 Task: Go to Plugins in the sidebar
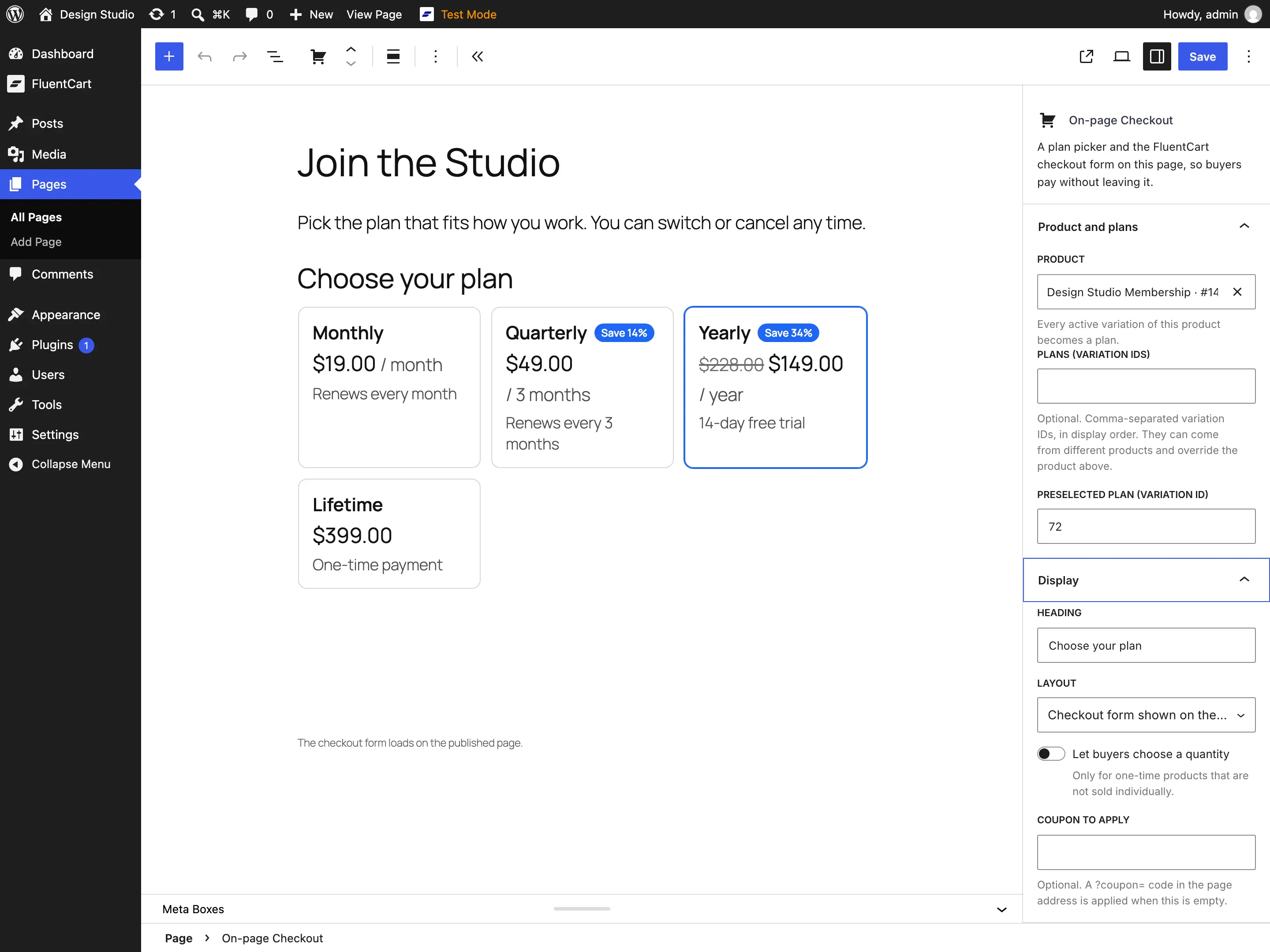point(70,344)
